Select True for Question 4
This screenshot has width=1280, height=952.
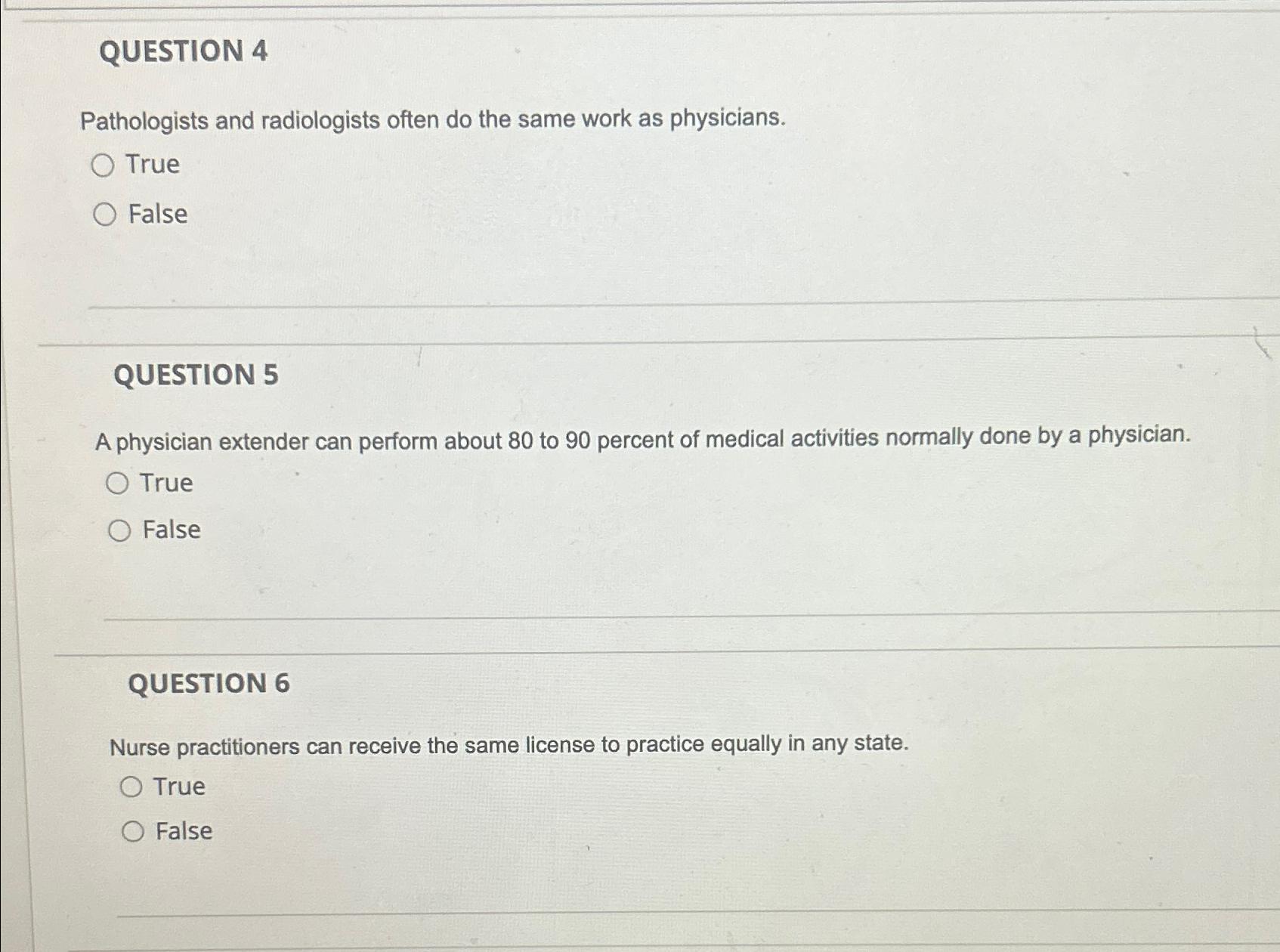pos(104,165)
